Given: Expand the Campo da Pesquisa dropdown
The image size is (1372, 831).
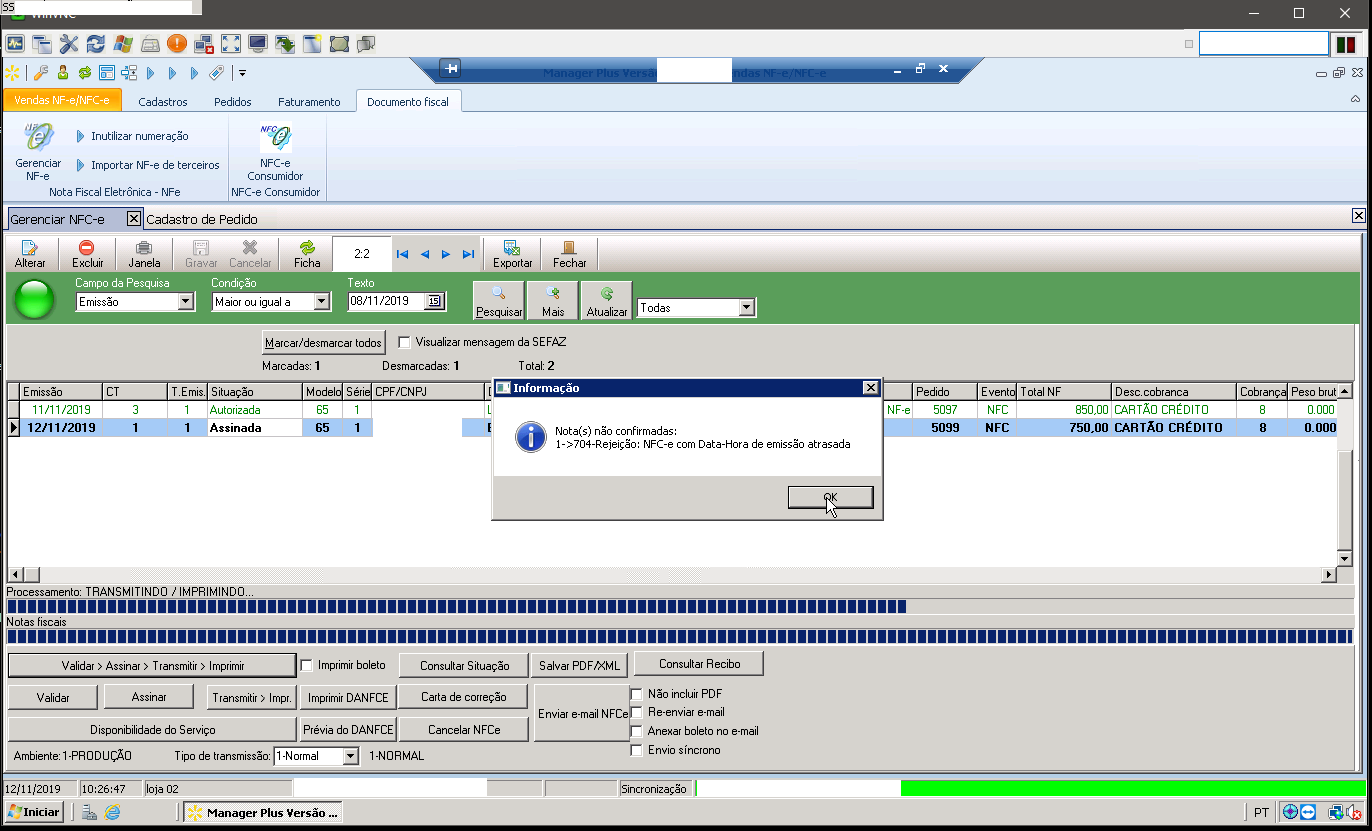Looking at the screenshot, I should click(186, 302).
